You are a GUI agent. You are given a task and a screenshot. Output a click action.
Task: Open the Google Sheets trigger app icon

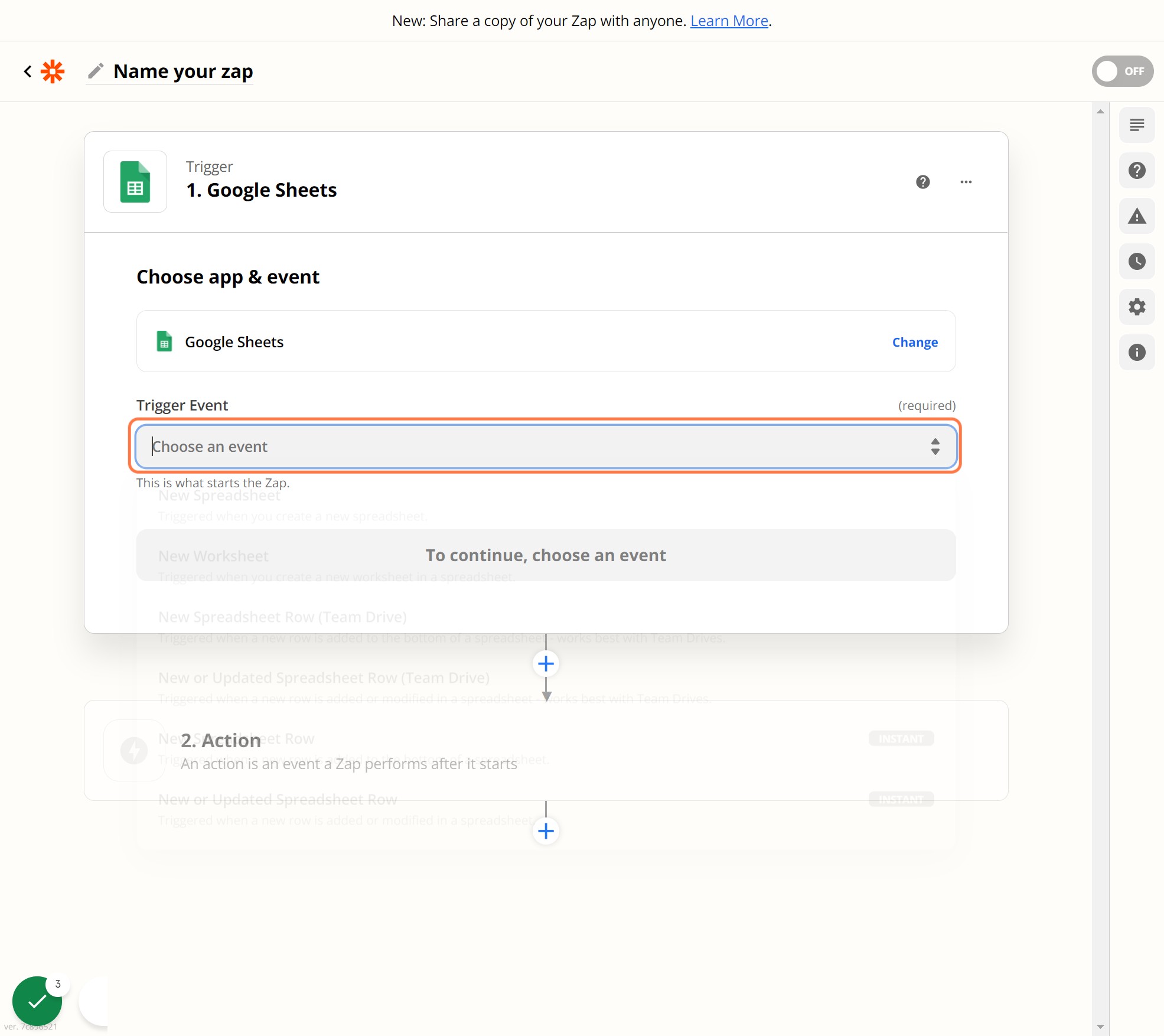[135, 182]
